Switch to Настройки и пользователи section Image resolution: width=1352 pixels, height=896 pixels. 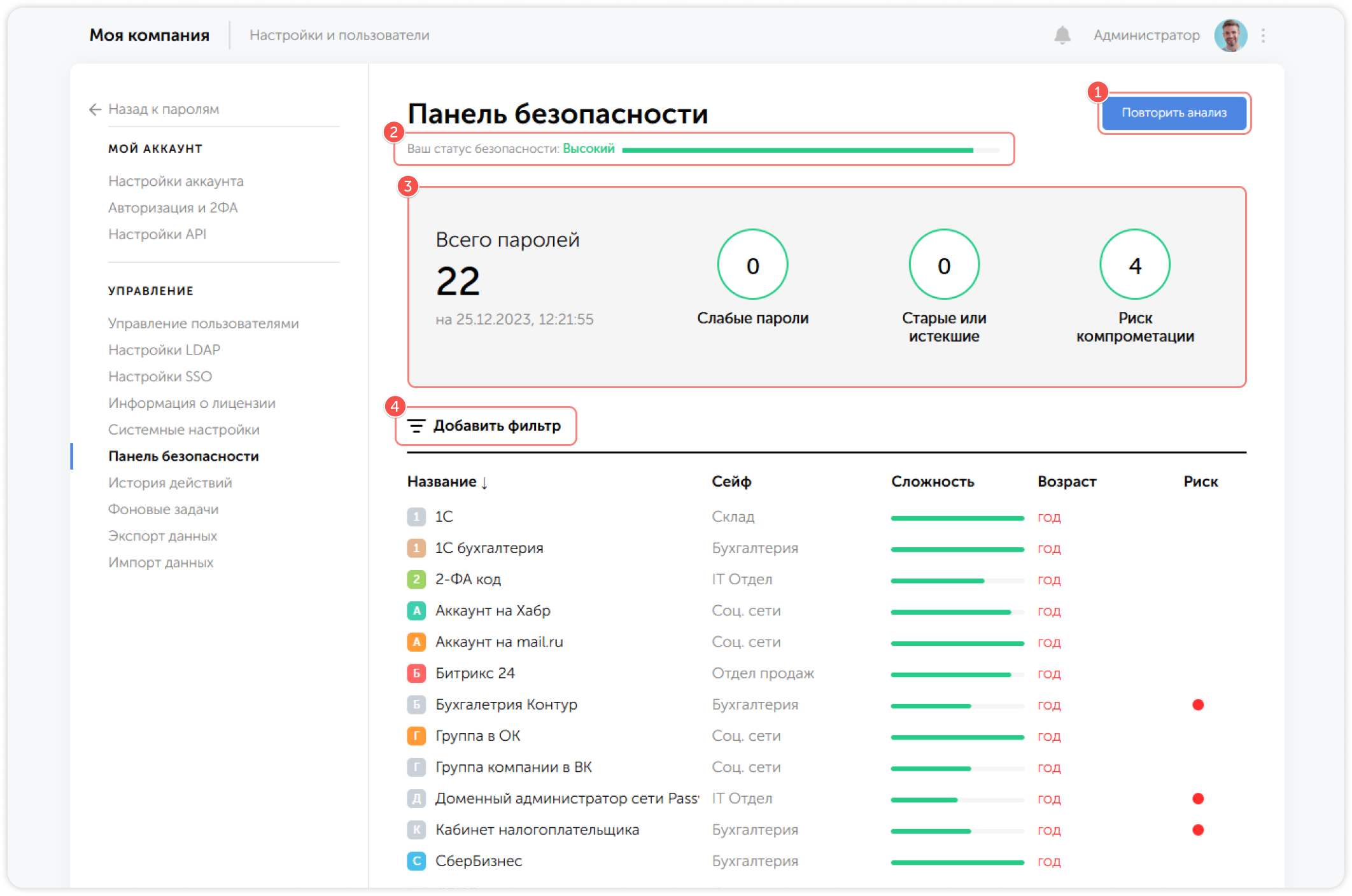tap(340, 35)
